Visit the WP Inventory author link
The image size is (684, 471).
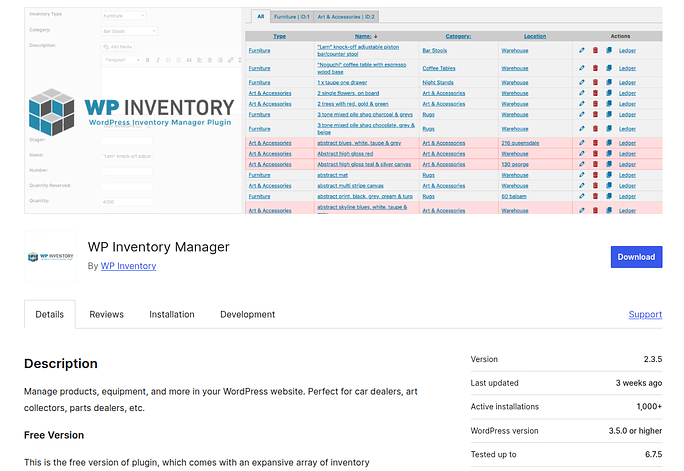pyautogui.click(x=128, y=266)
